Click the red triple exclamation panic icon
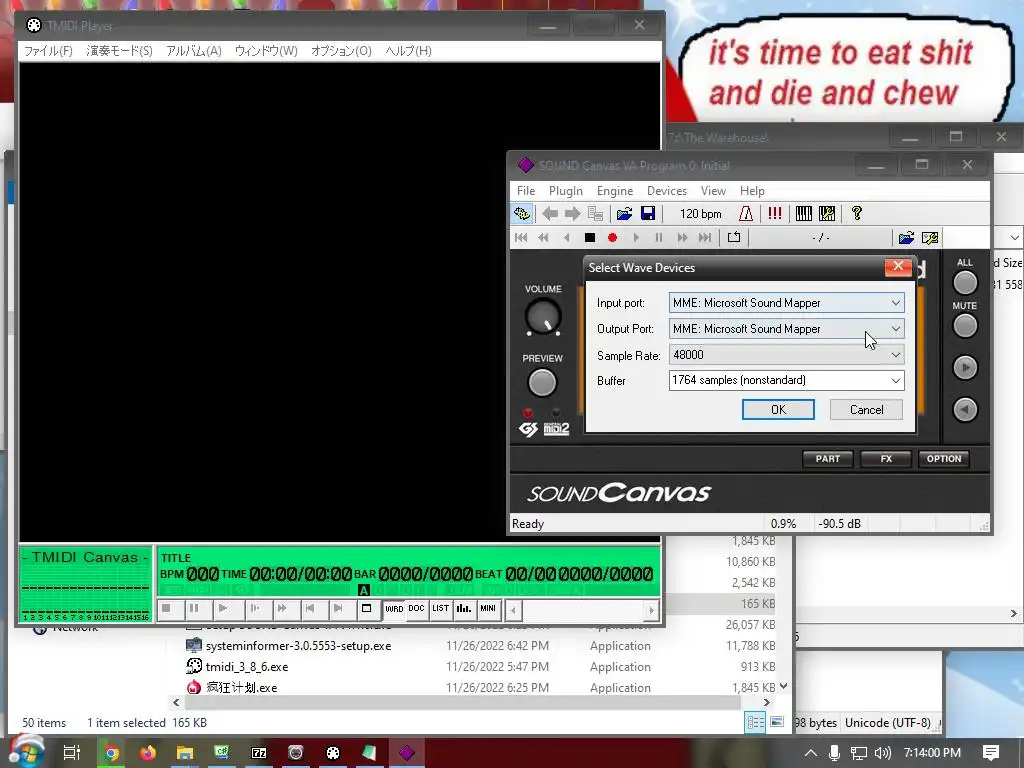The height and width of the screenshot is (768, 1024). click(x=775, y=214)
